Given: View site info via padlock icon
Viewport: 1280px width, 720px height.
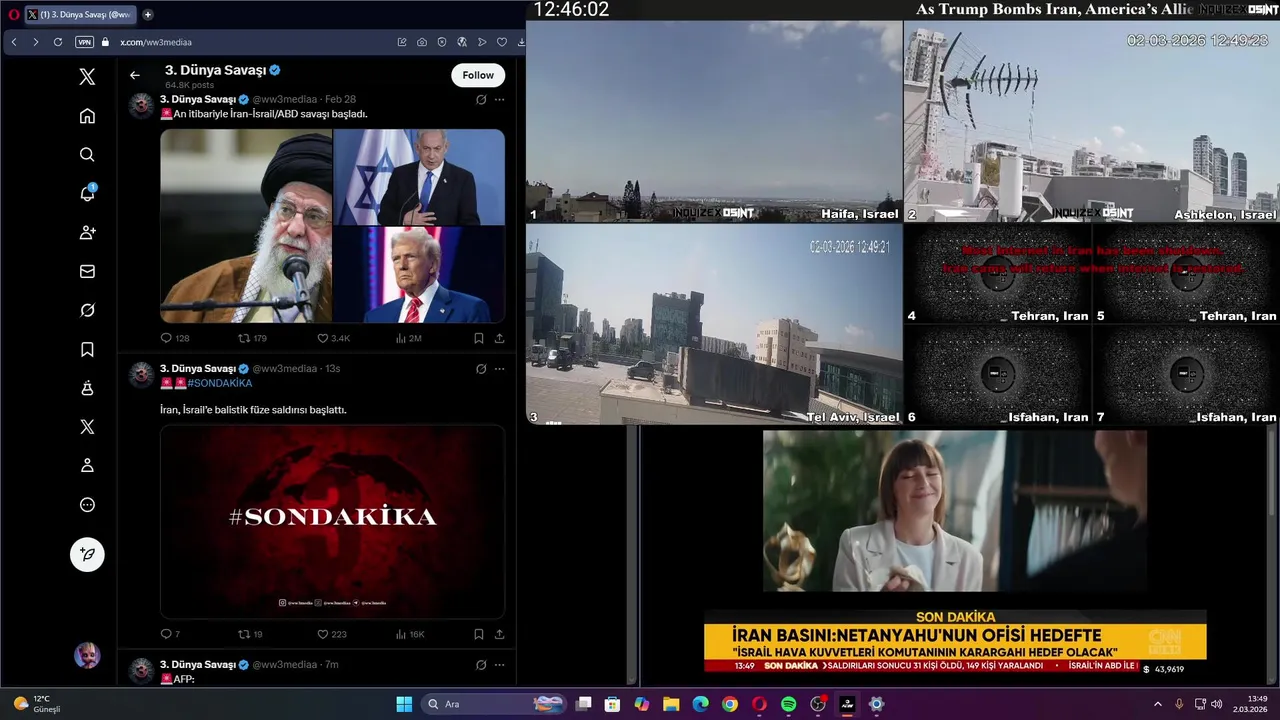Looking at the screenshot, I should (x=105, y=42).
